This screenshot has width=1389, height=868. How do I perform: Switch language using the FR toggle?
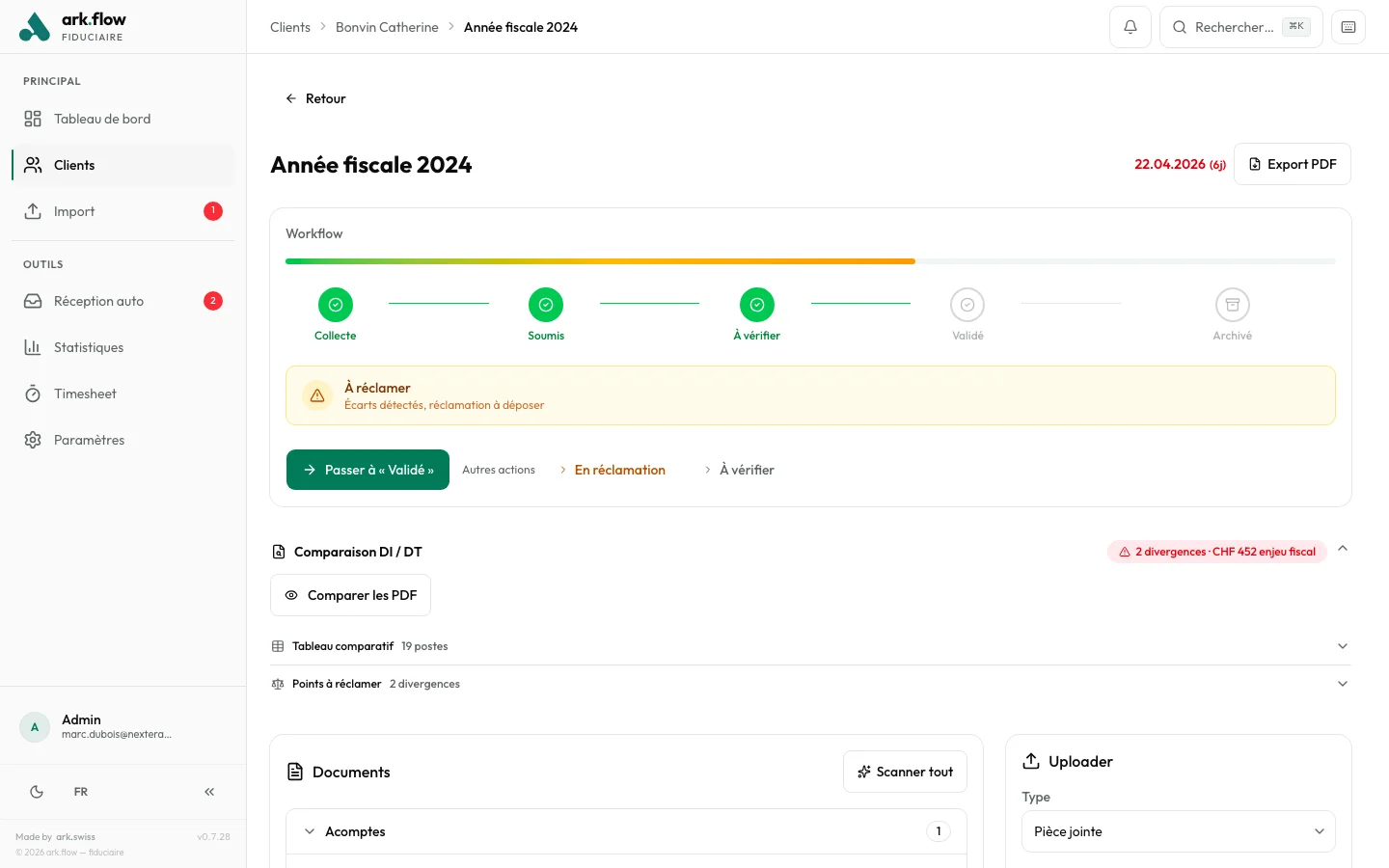(x=81, y=792)
